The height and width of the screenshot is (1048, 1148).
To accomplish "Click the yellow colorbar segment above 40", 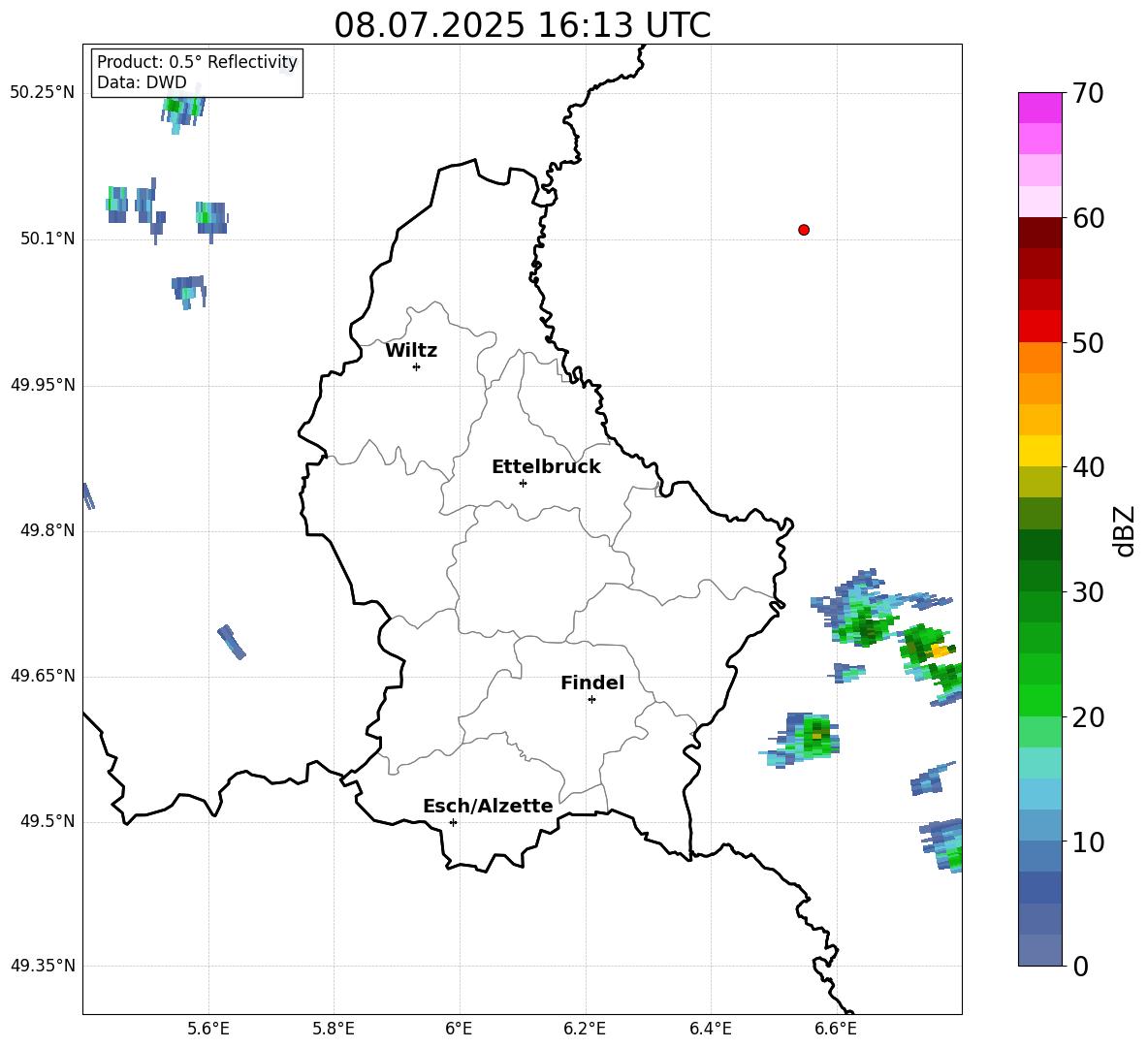I will [x=1039, y=451].
